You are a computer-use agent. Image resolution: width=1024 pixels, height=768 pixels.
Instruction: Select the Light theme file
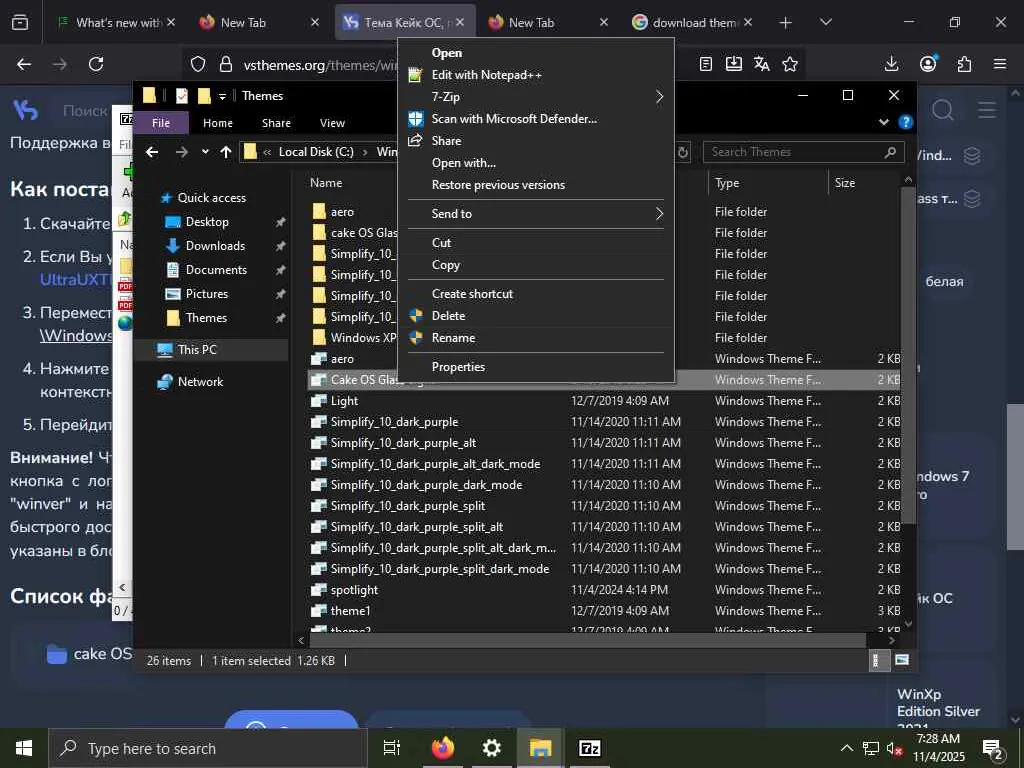(604, 401)
